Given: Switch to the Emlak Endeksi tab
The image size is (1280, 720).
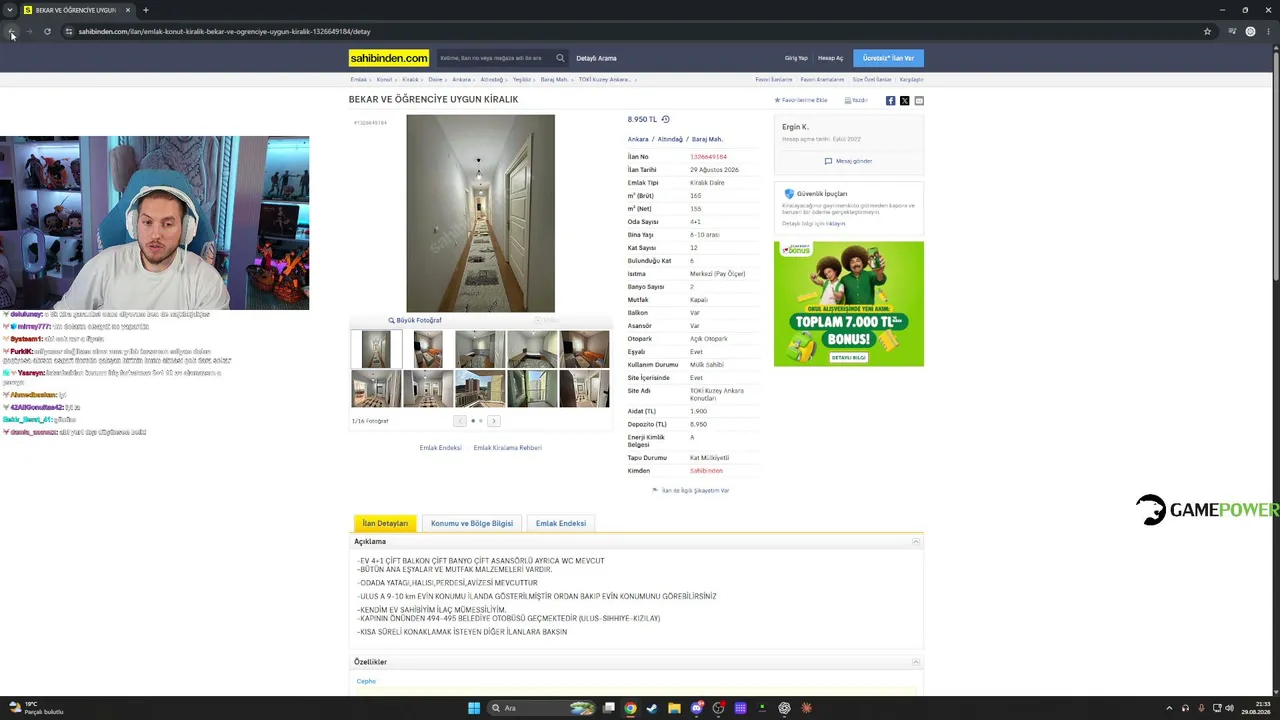Looking at the screenshot, I should [561, 523].
